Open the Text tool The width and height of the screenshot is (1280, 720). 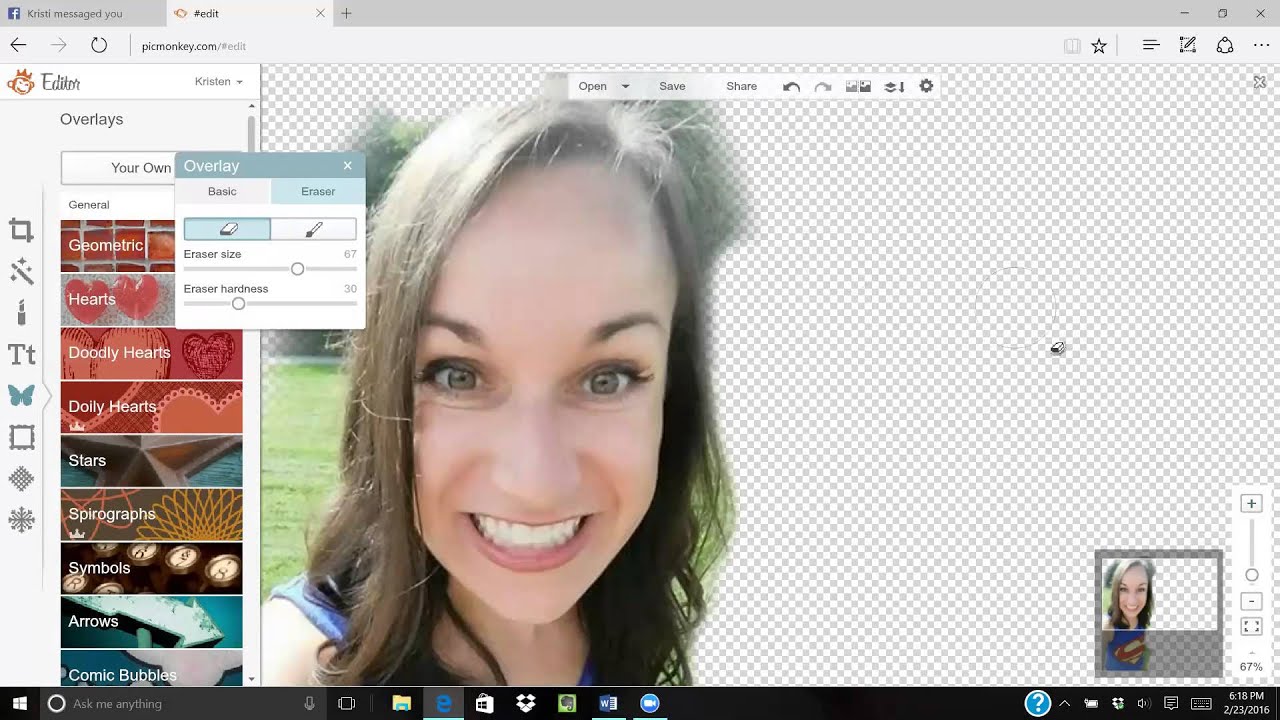[21, 354]
